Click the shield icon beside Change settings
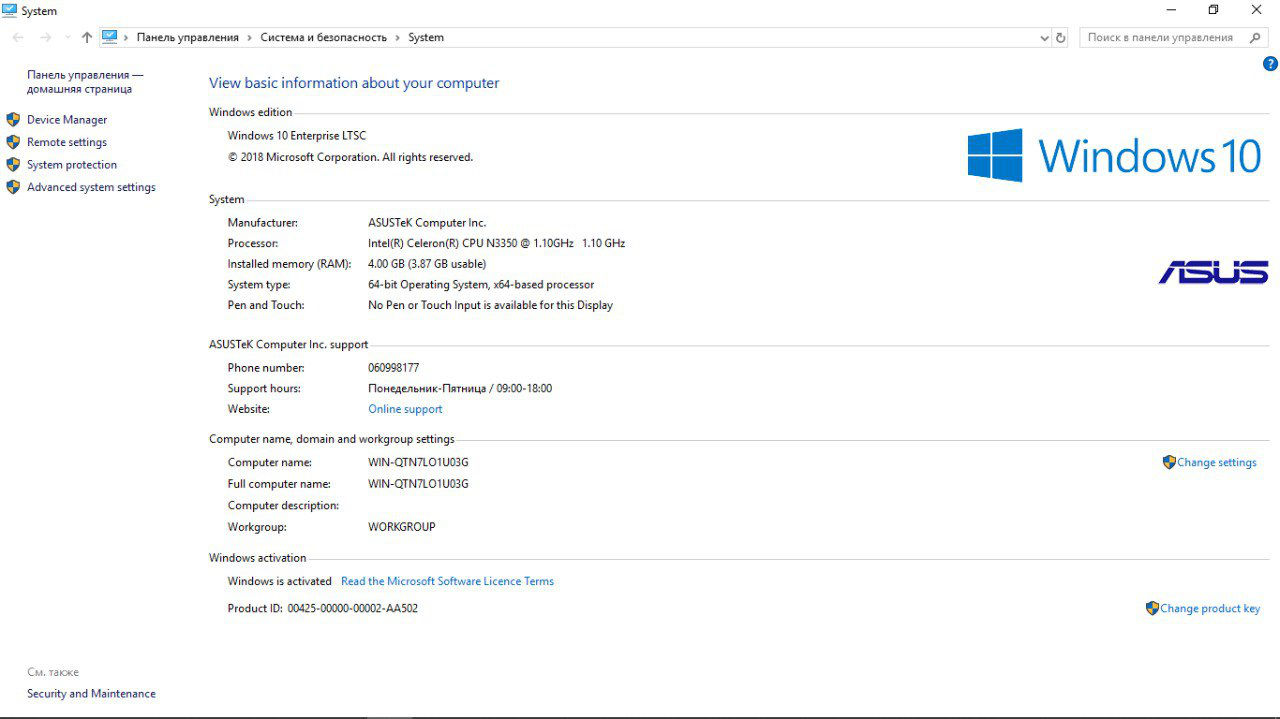The height and width of the screenshot is (719, 1280). [1168, 462]
